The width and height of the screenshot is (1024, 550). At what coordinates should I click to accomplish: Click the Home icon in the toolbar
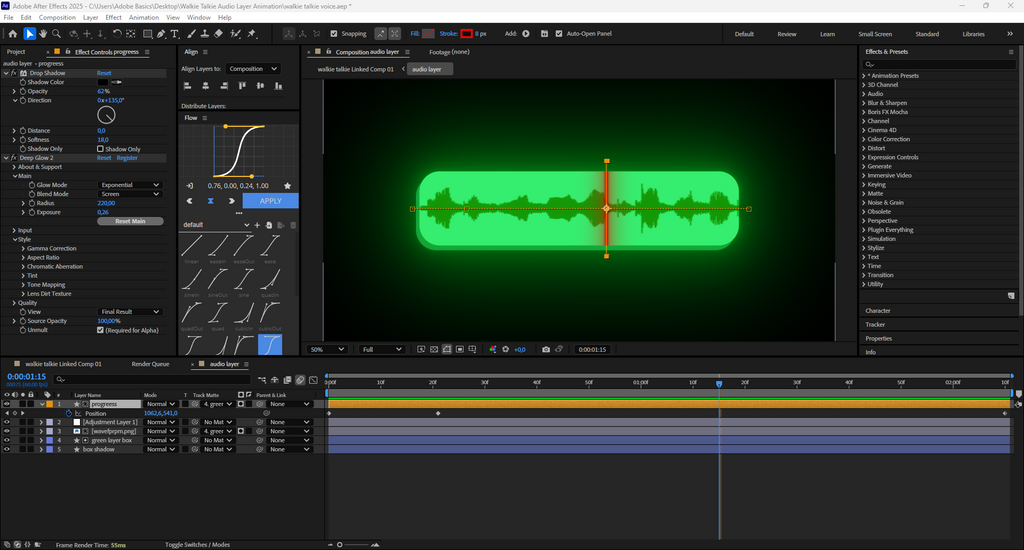(13, 34)
